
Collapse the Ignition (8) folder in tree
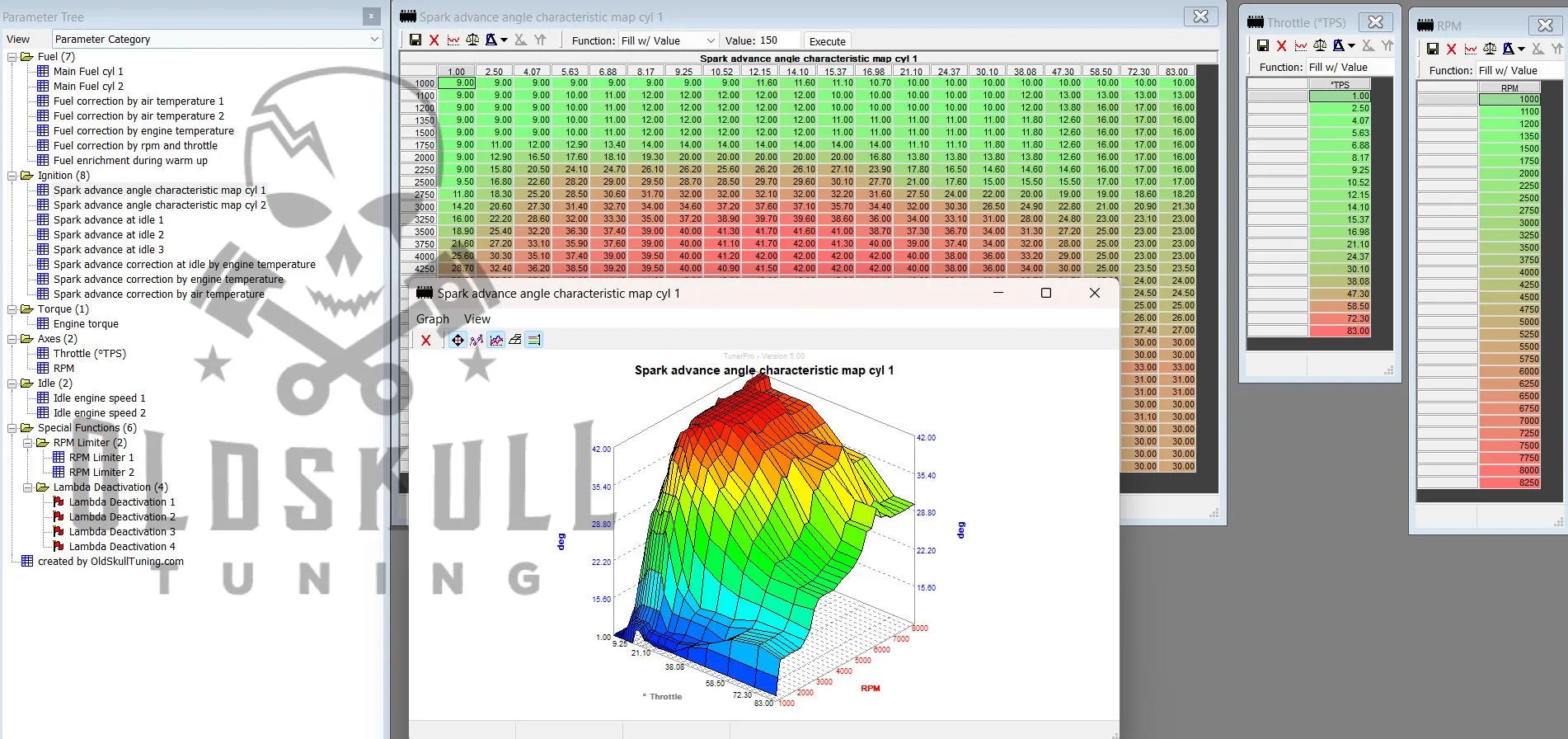pos(12,176)
